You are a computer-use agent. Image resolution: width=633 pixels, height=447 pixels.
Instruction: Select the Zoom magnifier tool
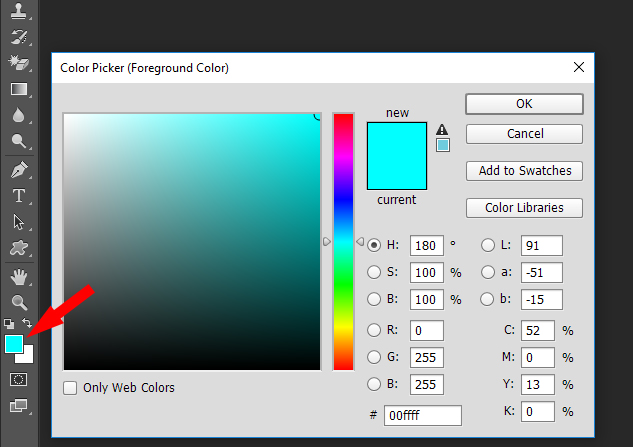tap(18, 302)
